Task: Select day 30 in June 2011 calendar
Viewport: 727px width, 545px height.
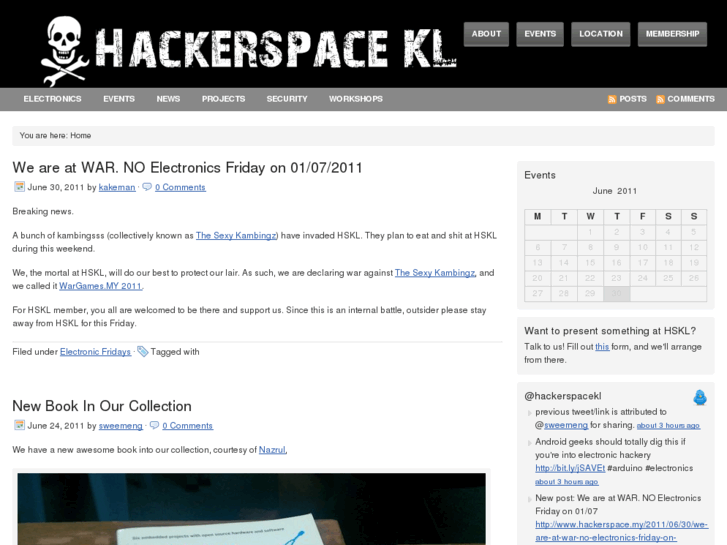Action: pos(616,293)
